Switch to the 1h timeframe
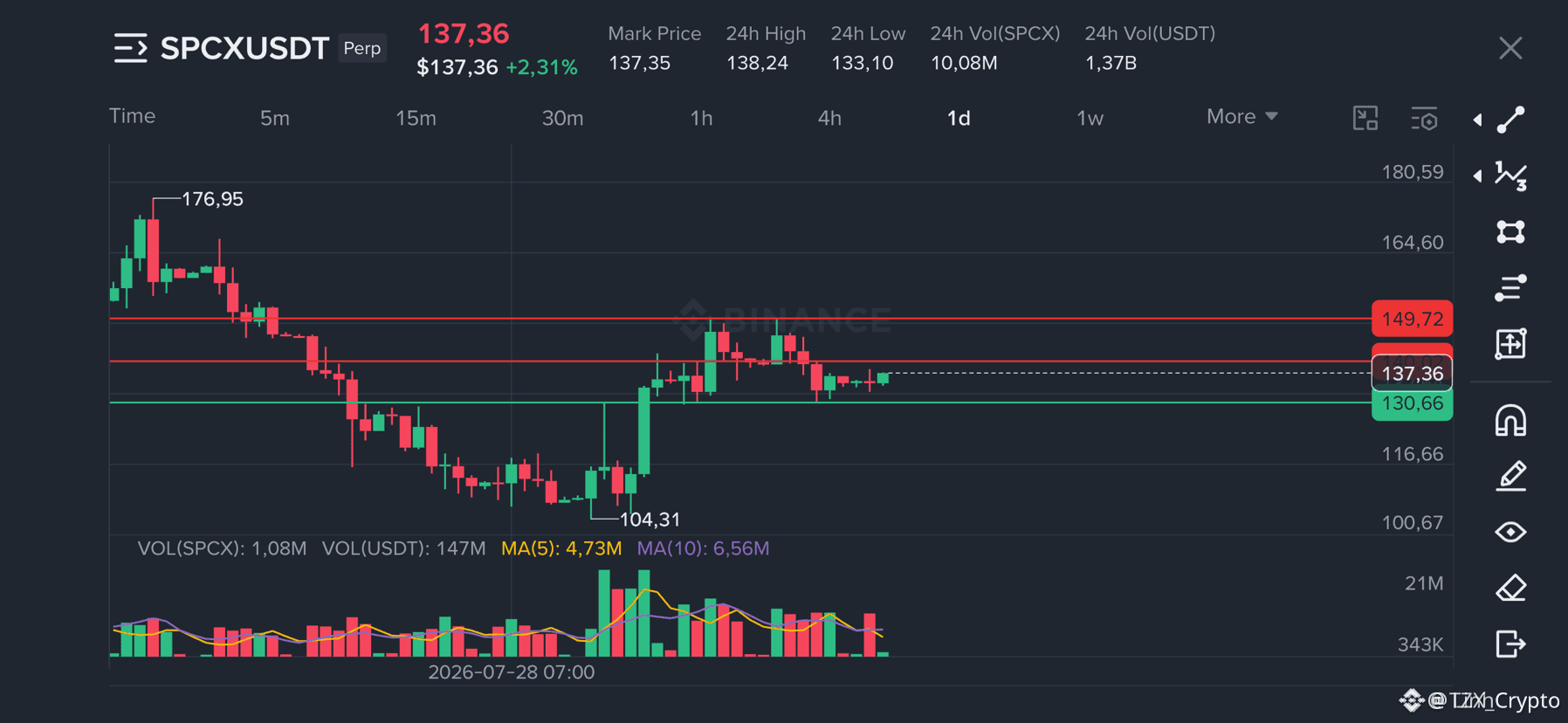 [701, 118]
